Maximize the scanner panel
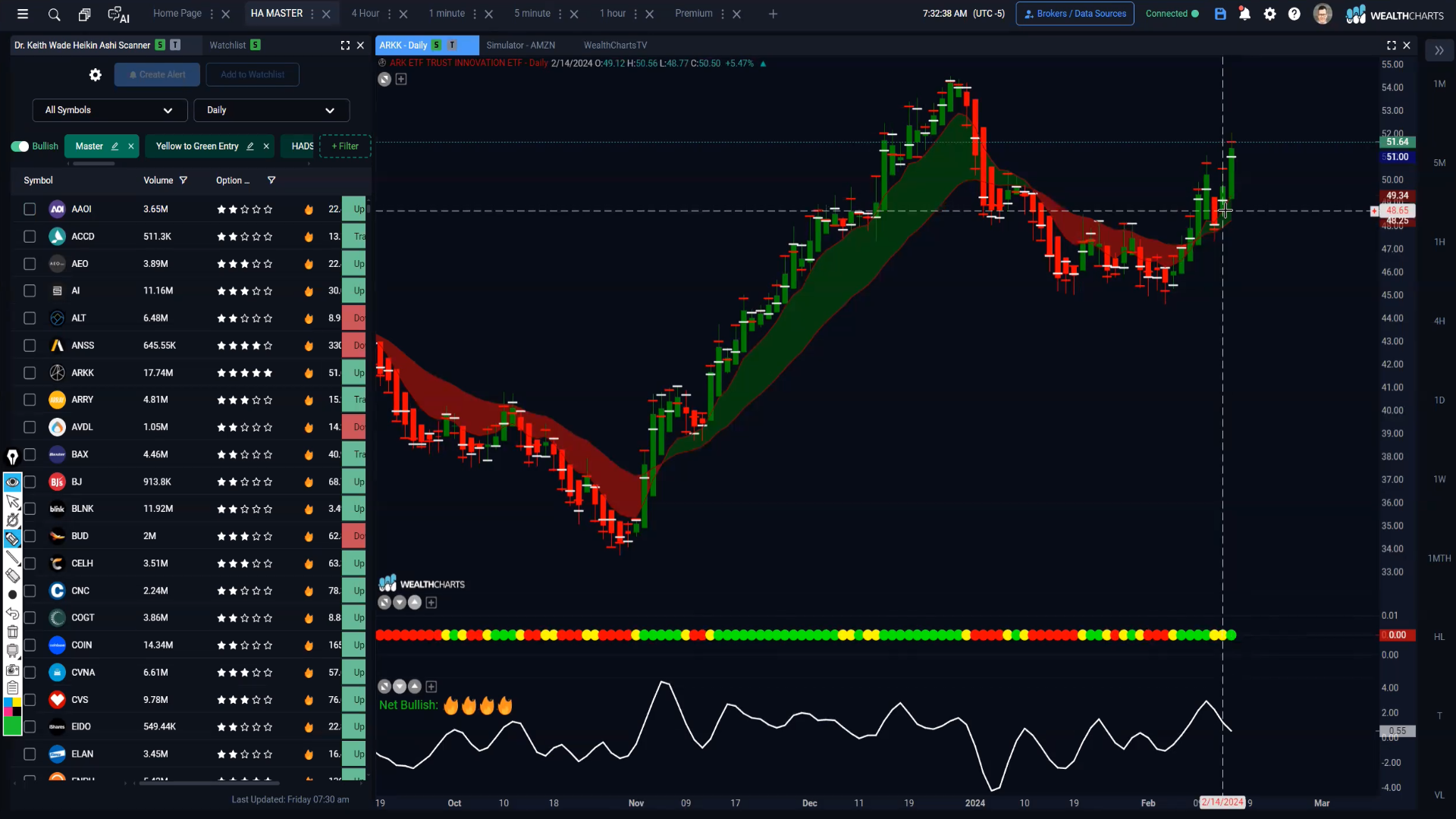Viewport: 1456px width, 819px height. (x=345, y=45)
